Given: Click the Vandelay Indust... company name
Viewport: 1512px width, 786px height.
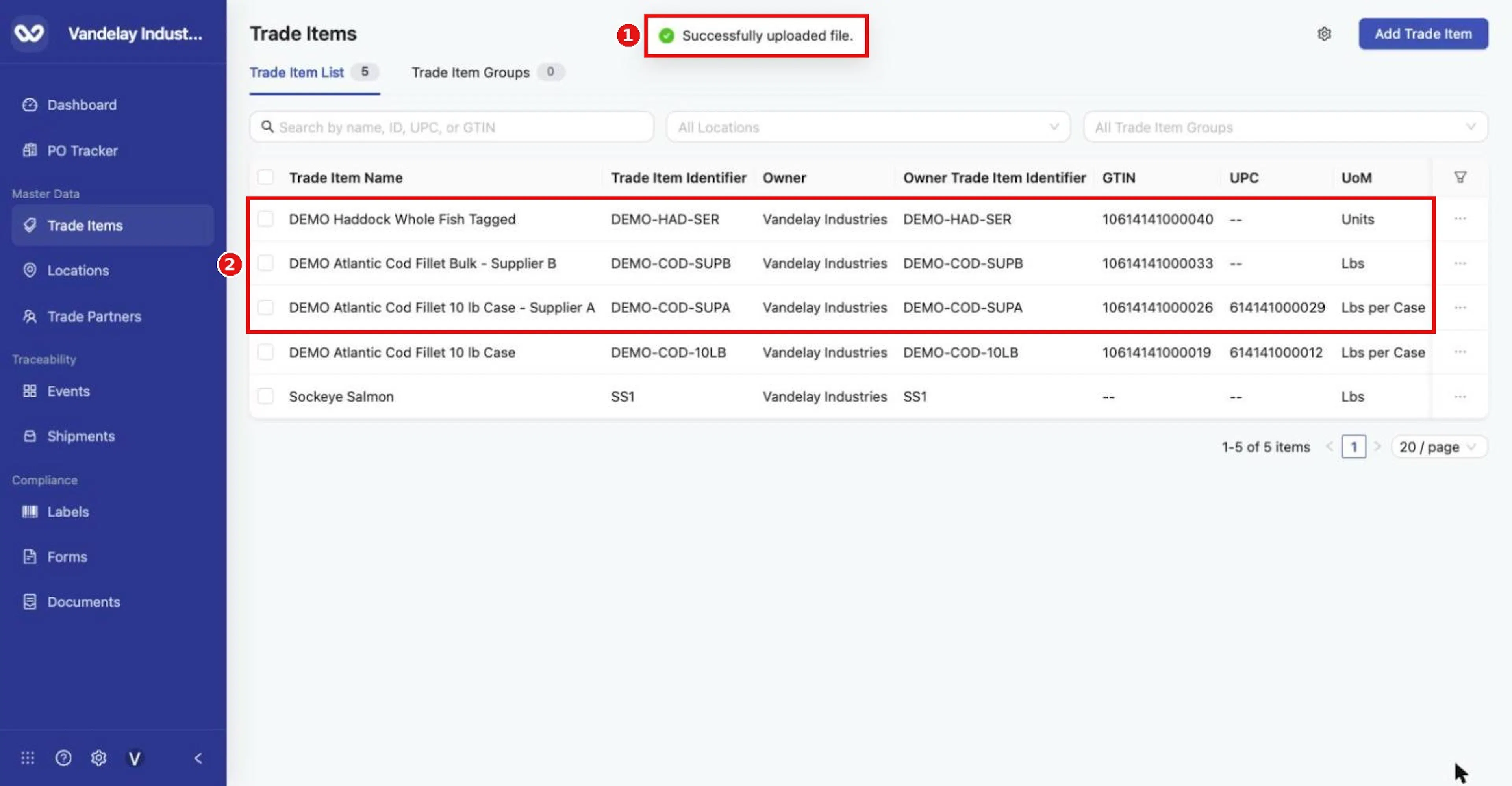Looking at the screenshot, I should click(x=135, y=34).
